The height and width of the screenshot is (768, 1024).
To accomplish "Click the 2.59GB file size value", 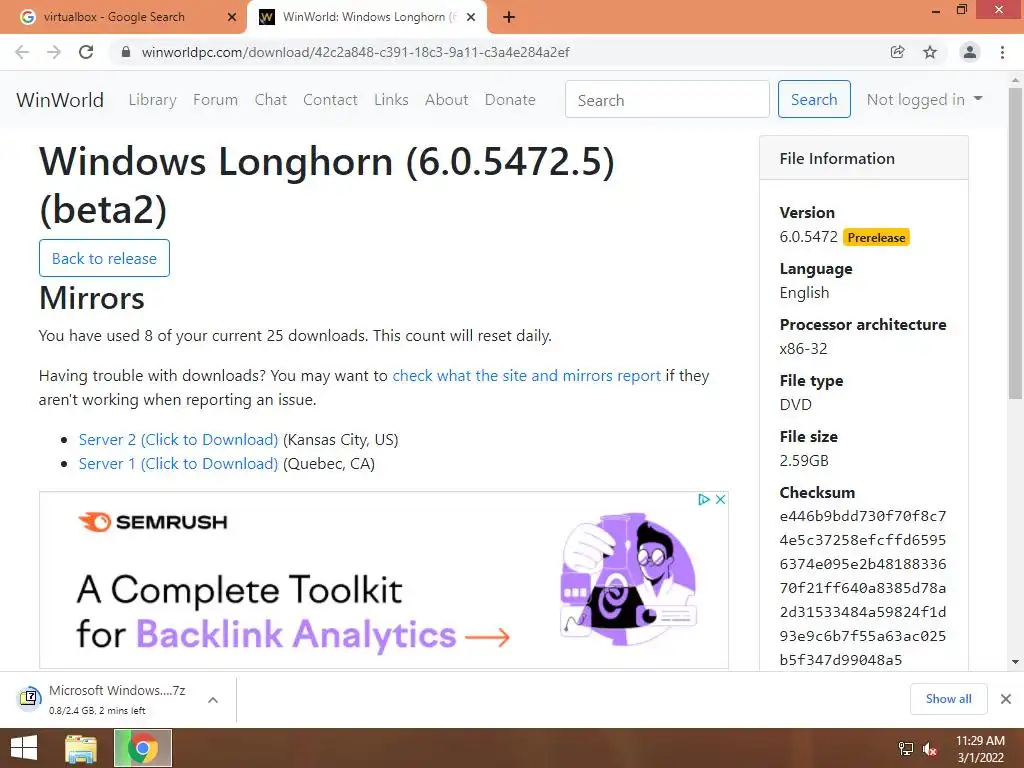I will tap(804, 460).
